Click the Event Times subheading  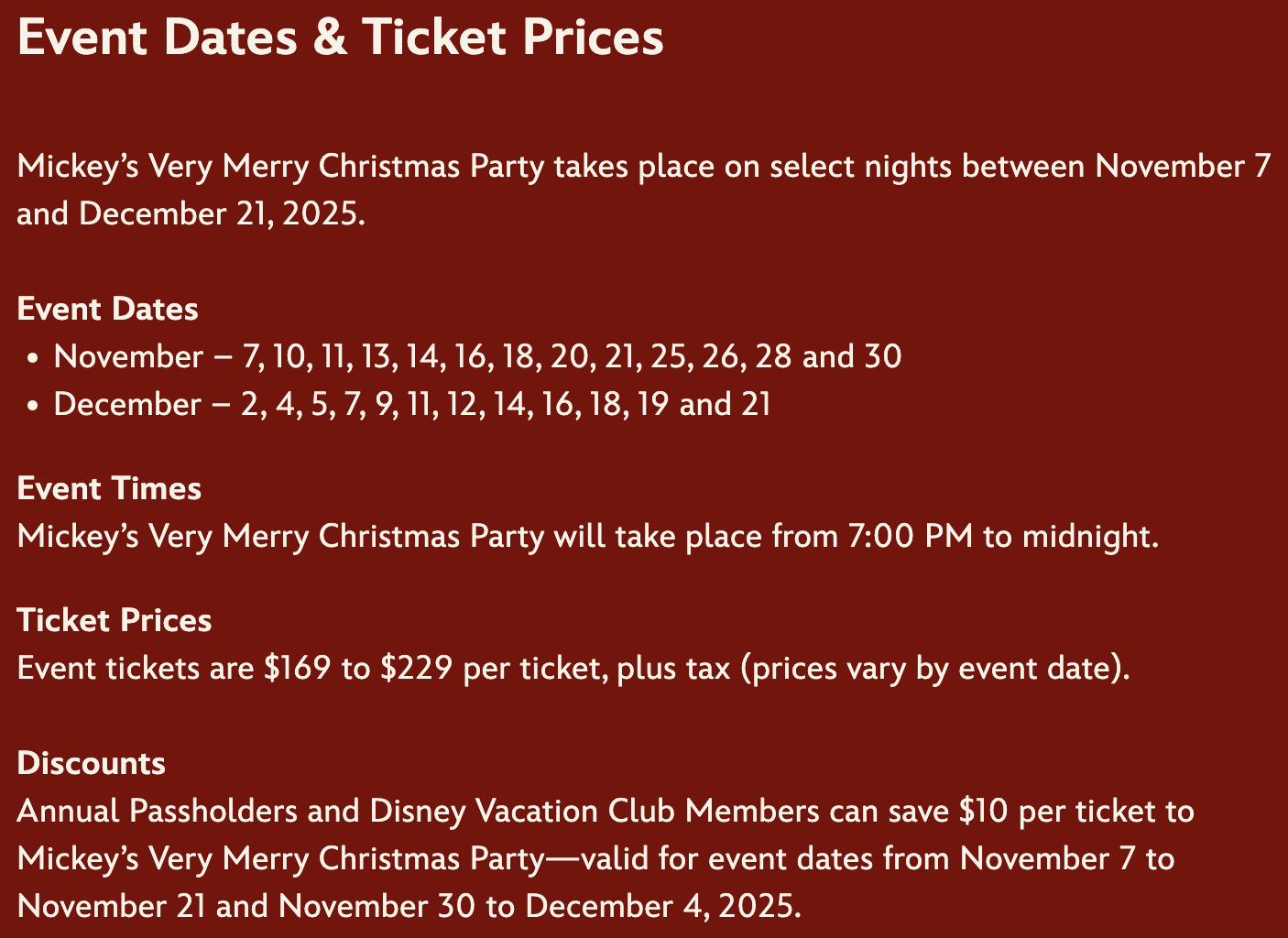(x=109, y=488)
